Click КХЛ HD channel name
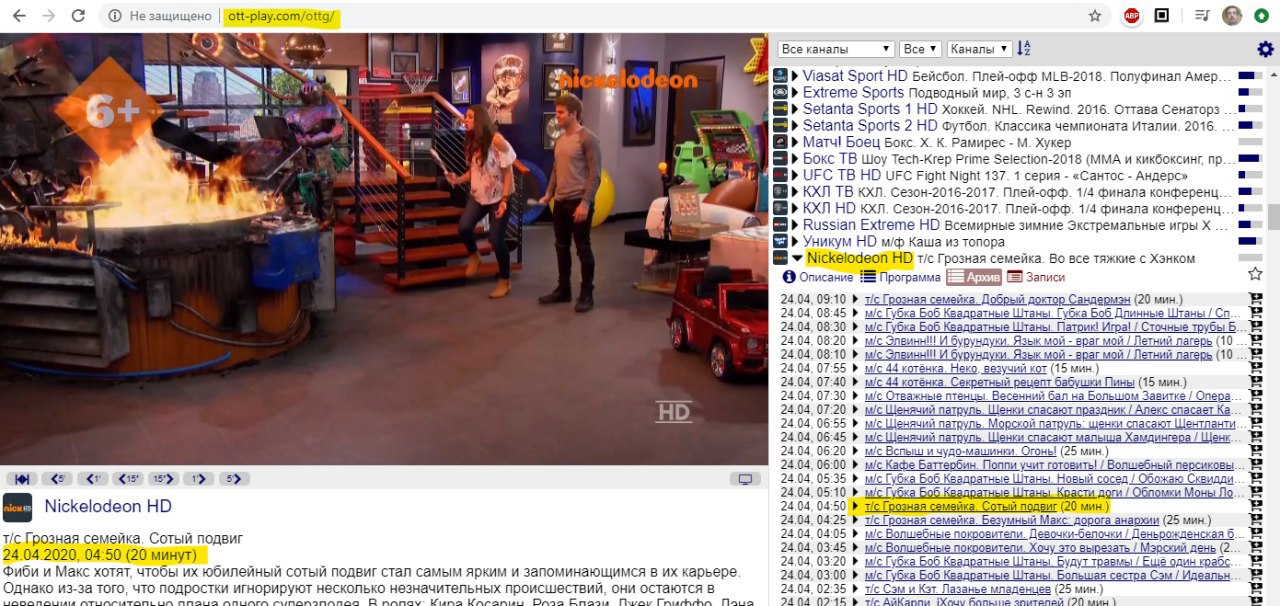Image resolution: width=1280 pixels, height=606 pixels. click(x=829, y=208)
